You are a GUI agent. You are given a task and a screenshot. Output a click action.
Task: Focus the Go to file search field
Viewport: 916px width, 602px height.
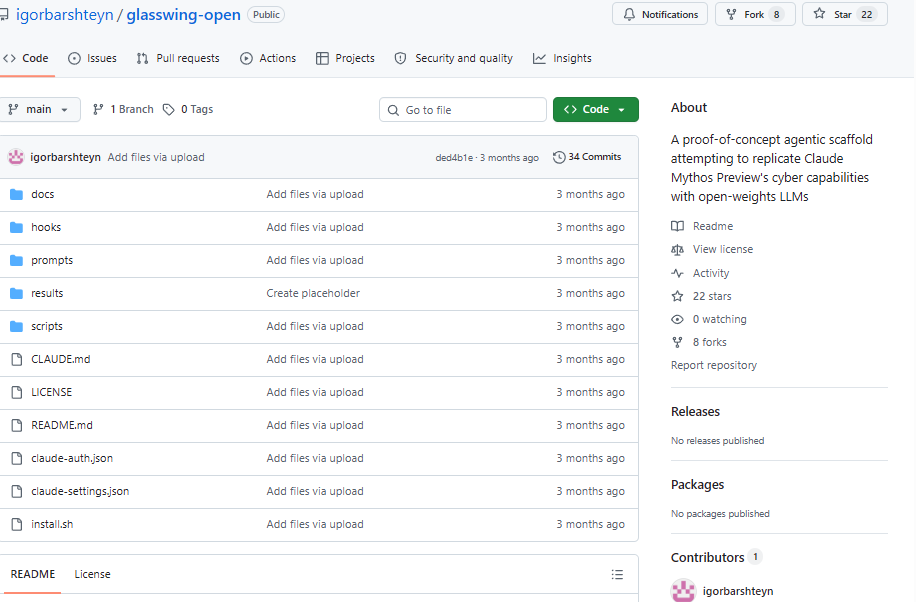[x=463, y=110]
